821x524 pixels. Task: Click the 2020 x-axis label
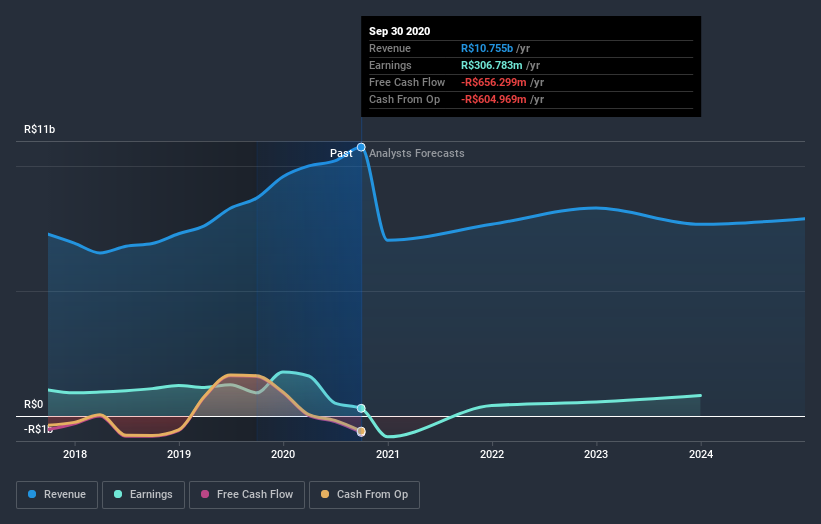tap(283, 454)
